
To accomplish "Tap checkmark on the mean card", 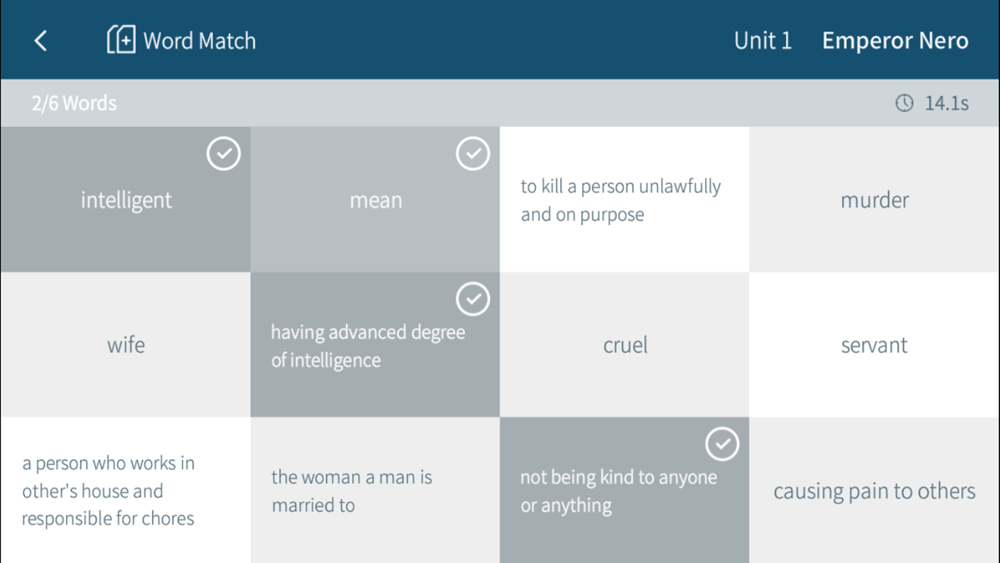I will point(473,154).
